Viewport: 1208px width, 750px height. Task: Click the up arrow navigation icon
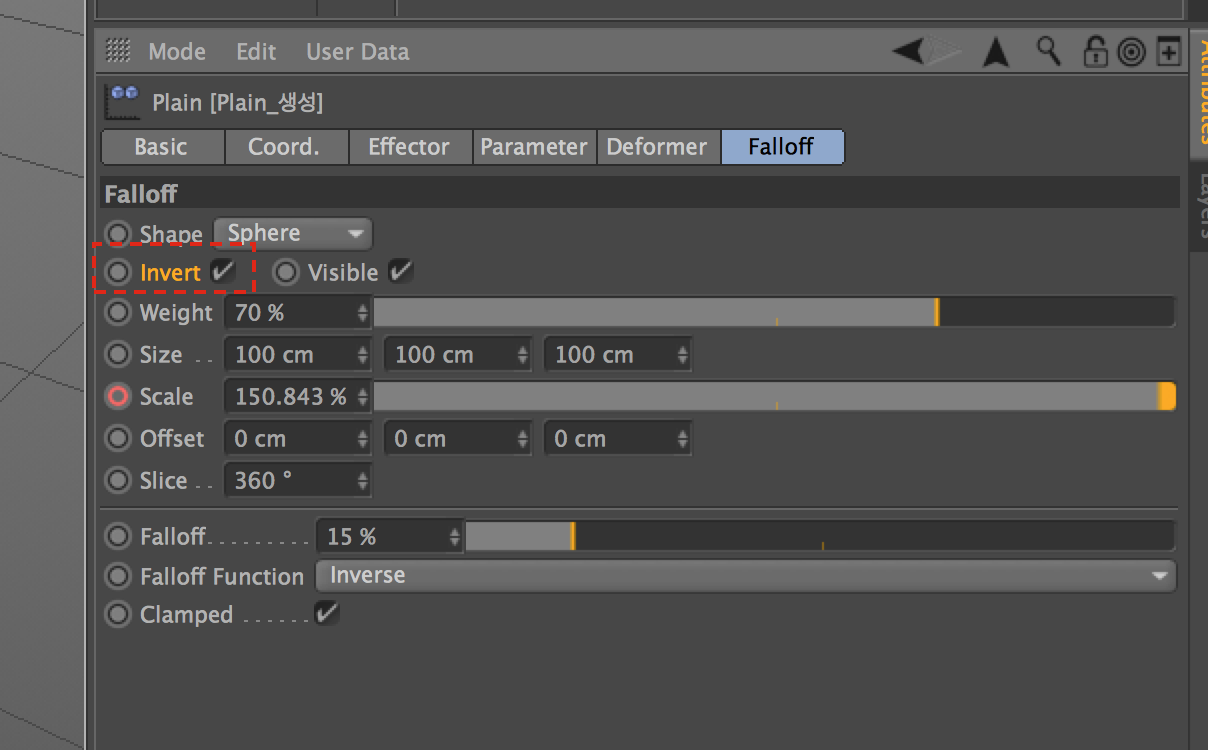click(x=995, y=52)
